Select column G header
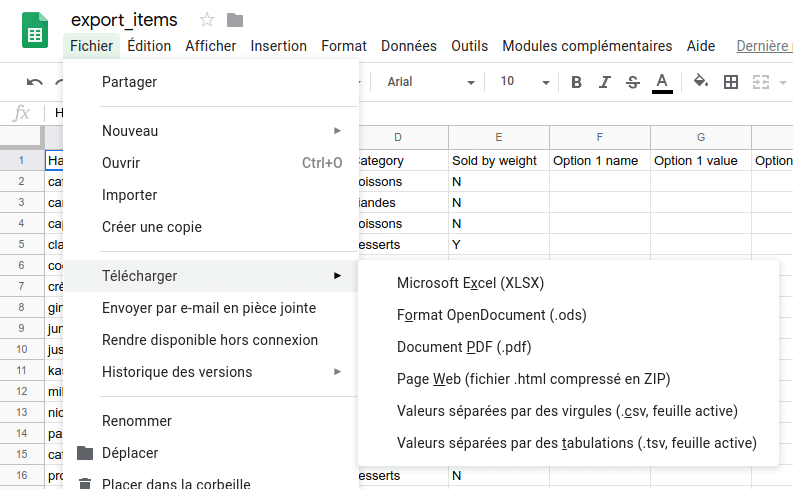 [701, 138]
